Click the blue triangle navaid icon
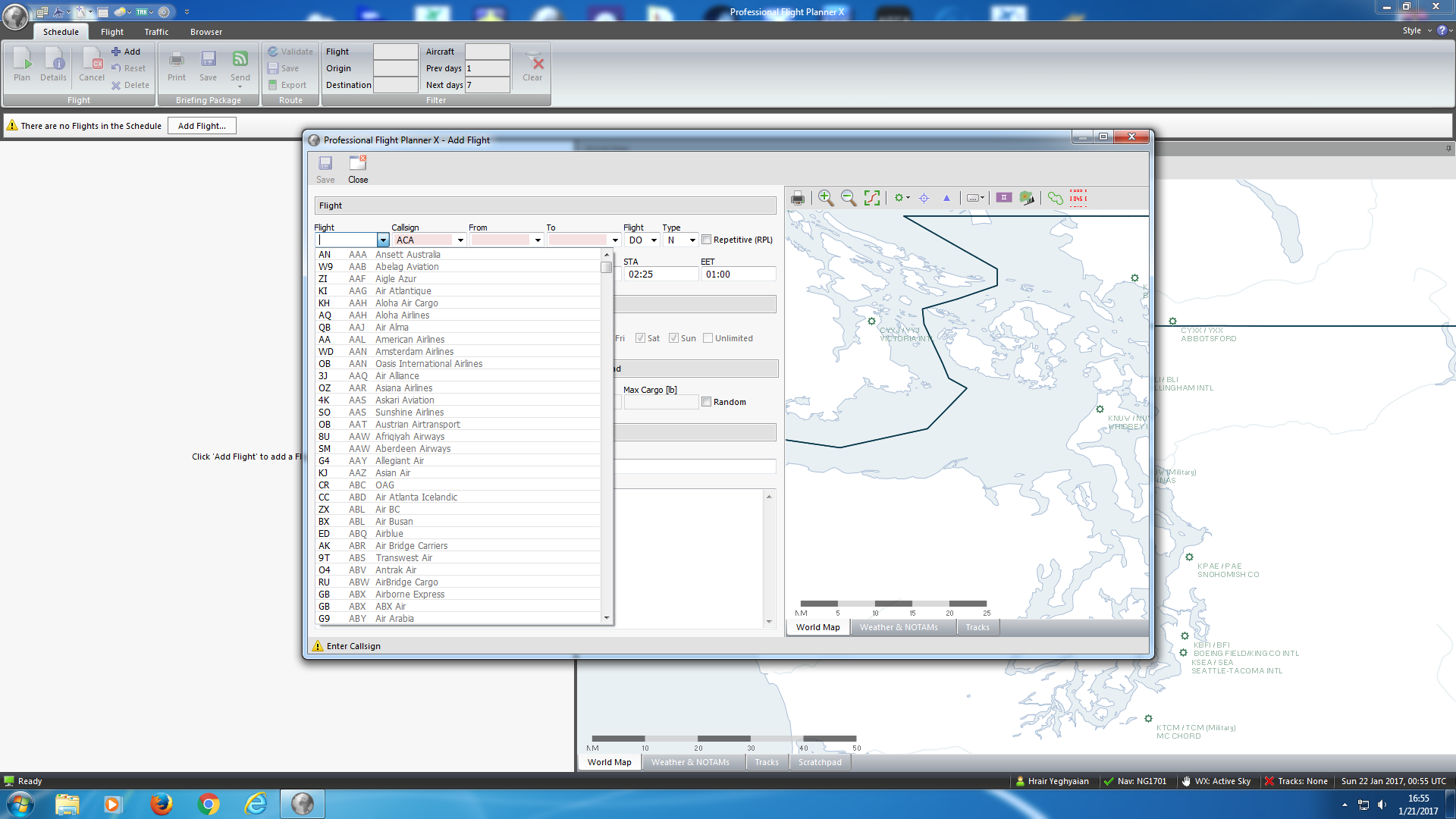Viewport: 1456px width, 819px height. tap(946, 198)
